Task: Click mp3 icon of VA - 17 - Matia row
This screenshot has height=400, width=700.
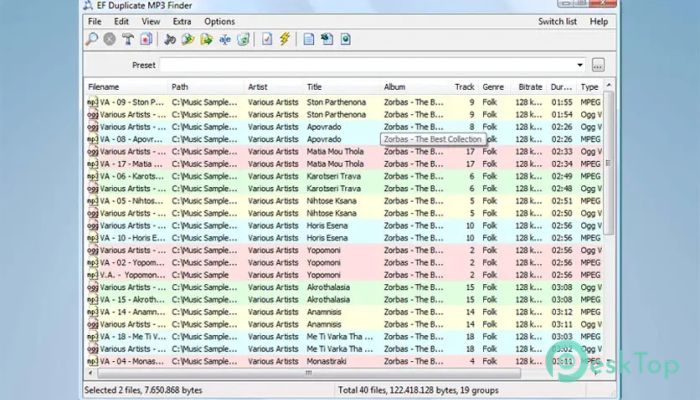Action: [x=91, y=164]
